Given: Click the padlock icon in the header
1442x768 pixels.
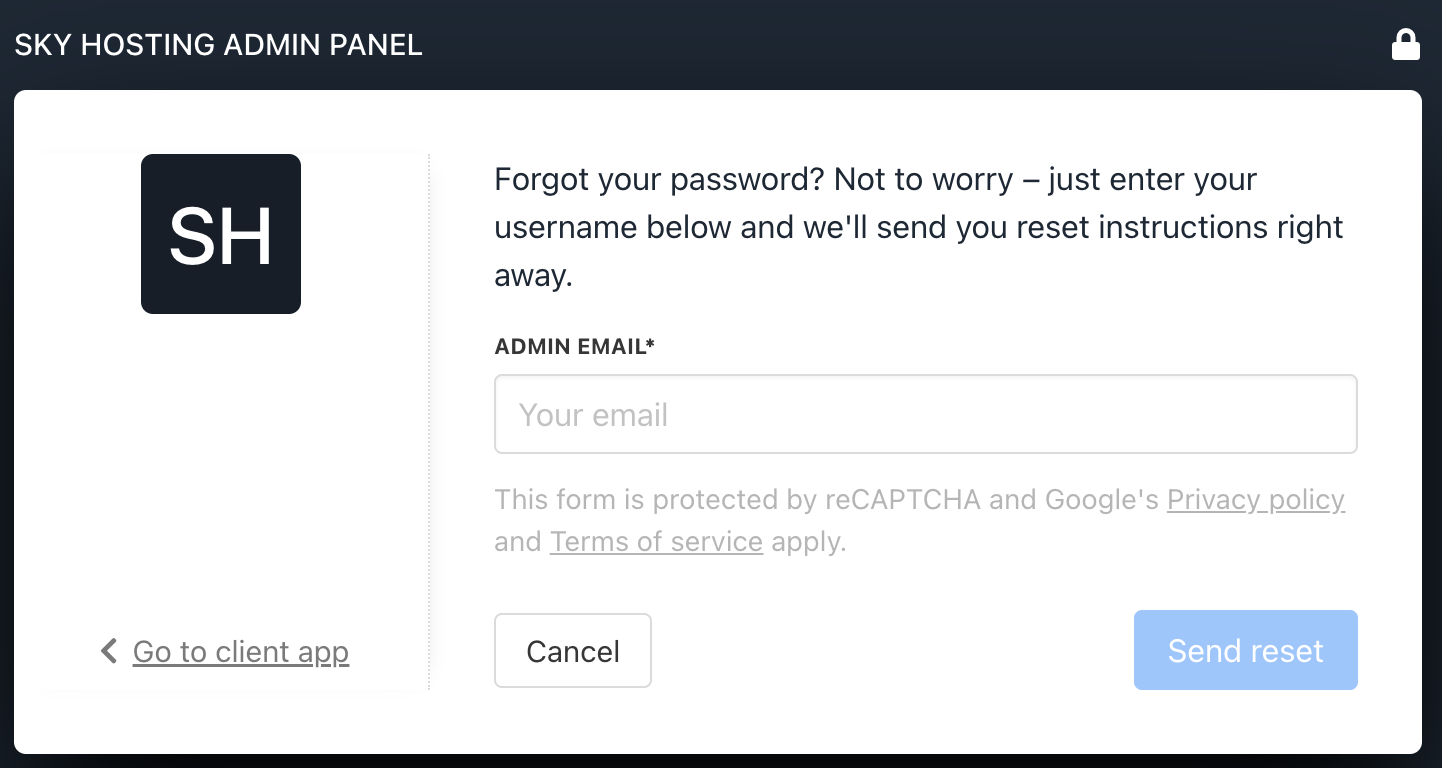Looking at the screenshot, I should click(1406, 45).
